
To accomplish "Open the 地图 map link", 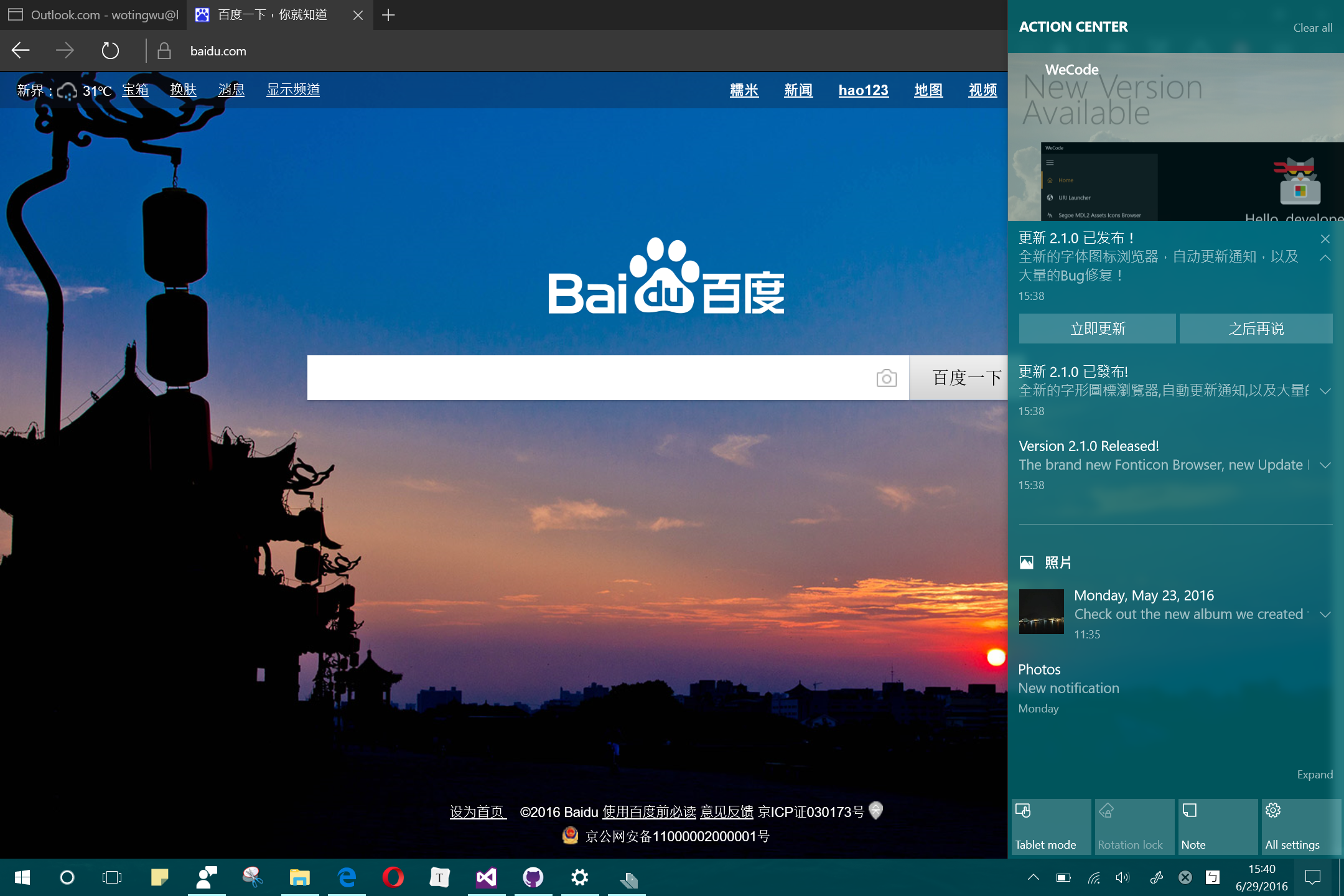I will click(x=928, y=90).
